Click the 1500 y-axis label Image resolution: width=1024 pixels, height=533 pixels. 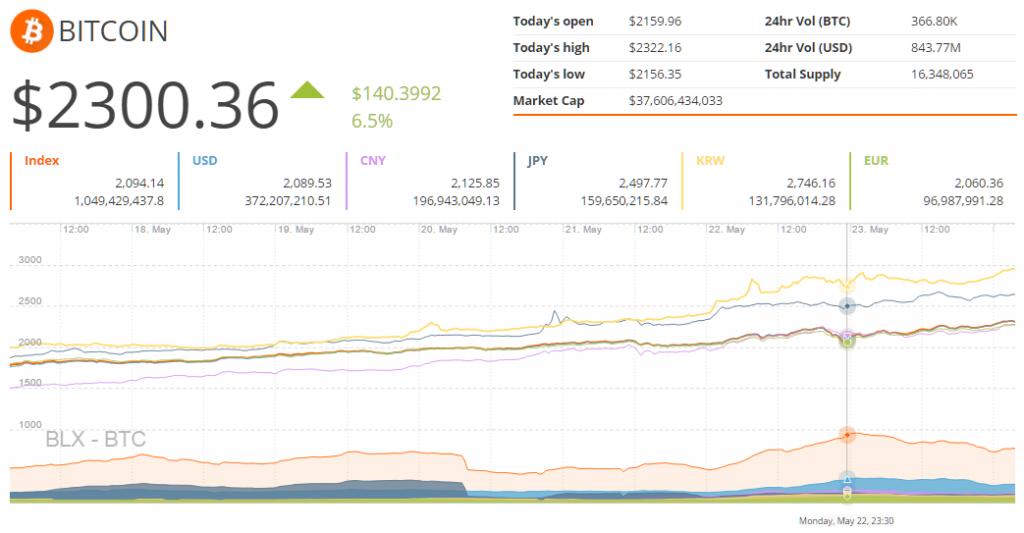(x=30, y=383)
